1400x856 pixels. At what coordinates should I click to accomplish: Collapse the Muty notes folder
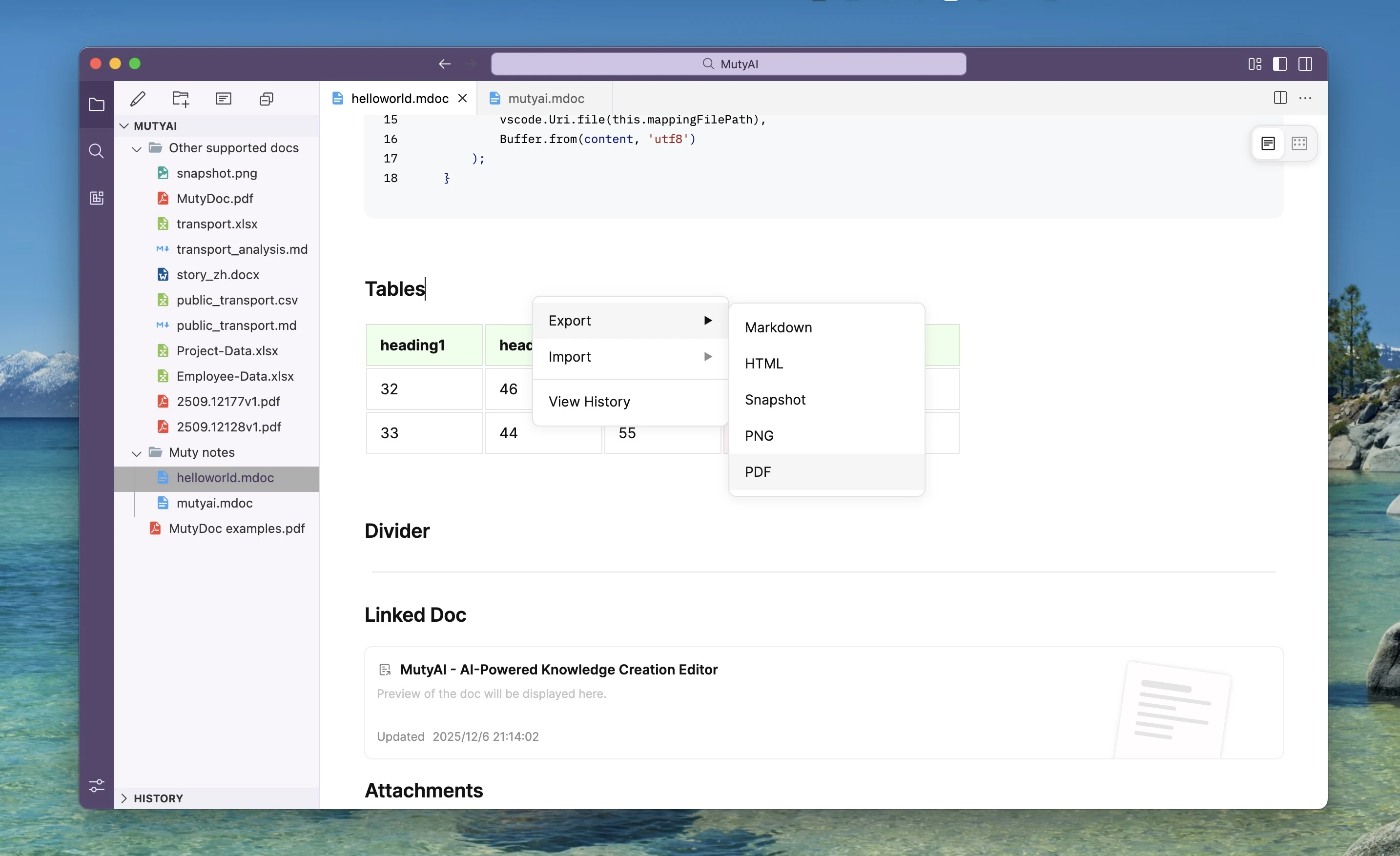[x=136, y=453]
